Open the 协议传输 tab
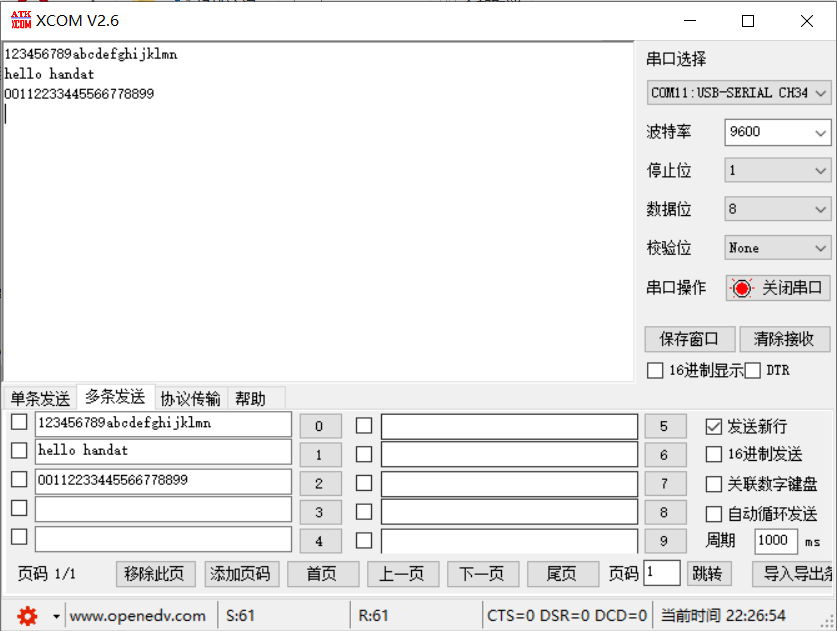This screenshot has height=631, width=837. click(190, 399)
